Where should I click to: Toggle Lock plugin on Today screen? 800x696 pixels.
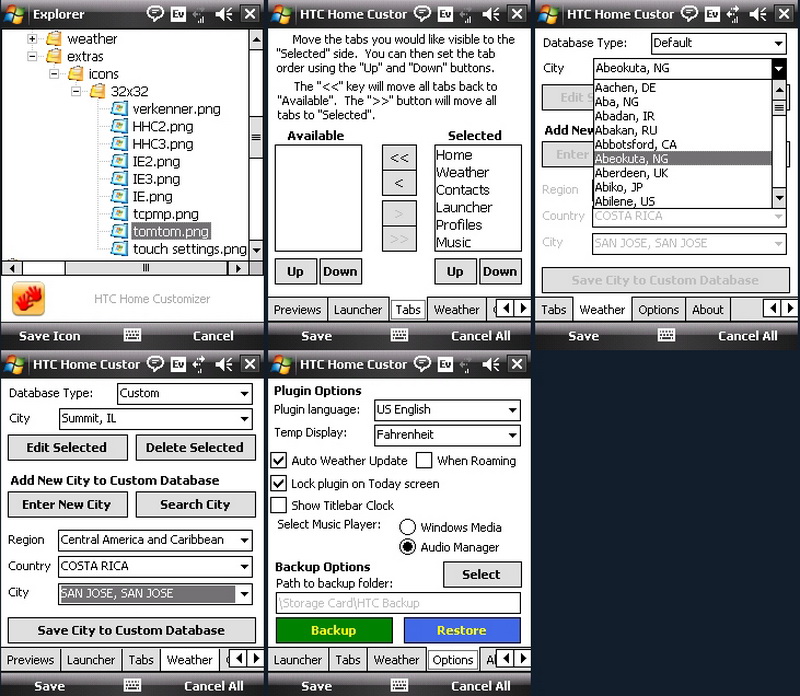pos(279,483)
